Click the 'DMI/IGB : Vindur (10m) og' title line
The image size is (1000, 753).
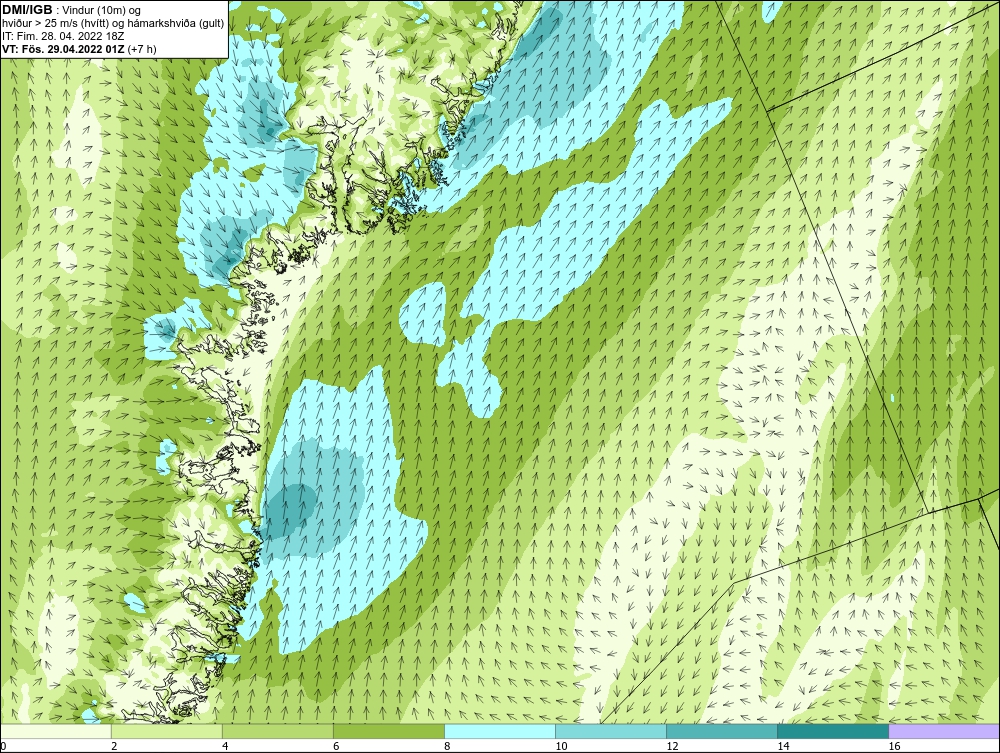pyautogui.click(x=72, y=11)
